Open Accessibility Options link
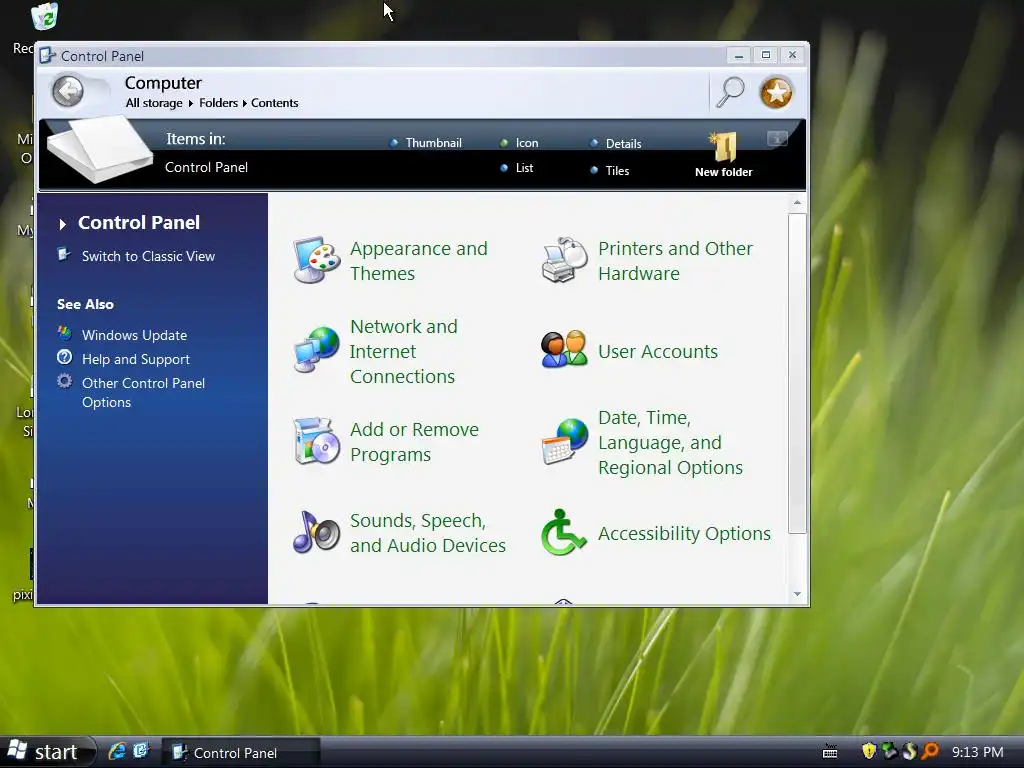1024x768 pixels. point(684,534)
